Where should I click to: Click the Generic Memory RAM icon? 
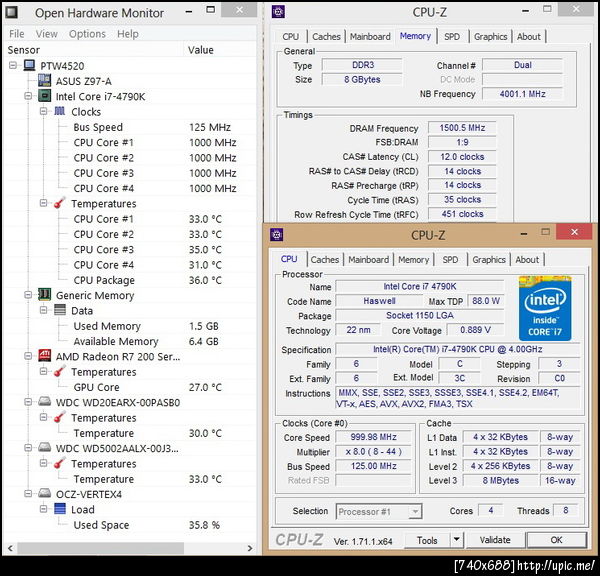(44, 295)
